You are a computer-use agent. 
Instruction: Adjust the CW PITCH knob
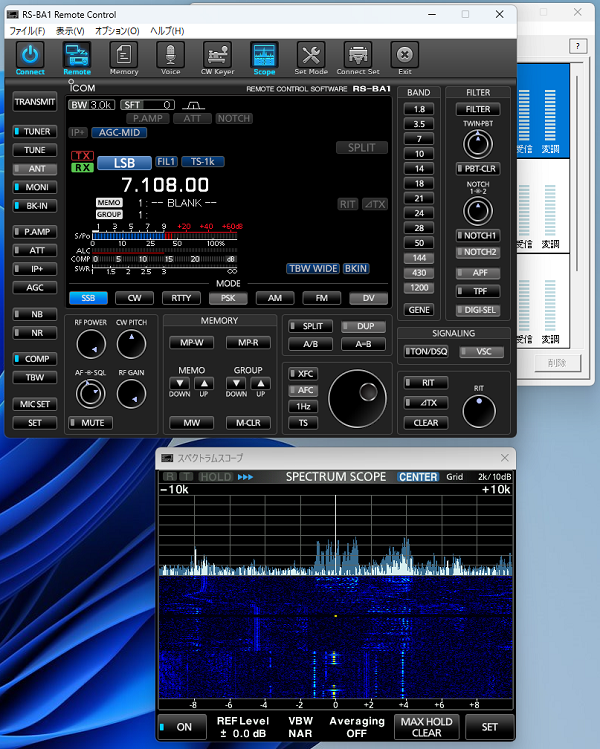coord(131,344)
